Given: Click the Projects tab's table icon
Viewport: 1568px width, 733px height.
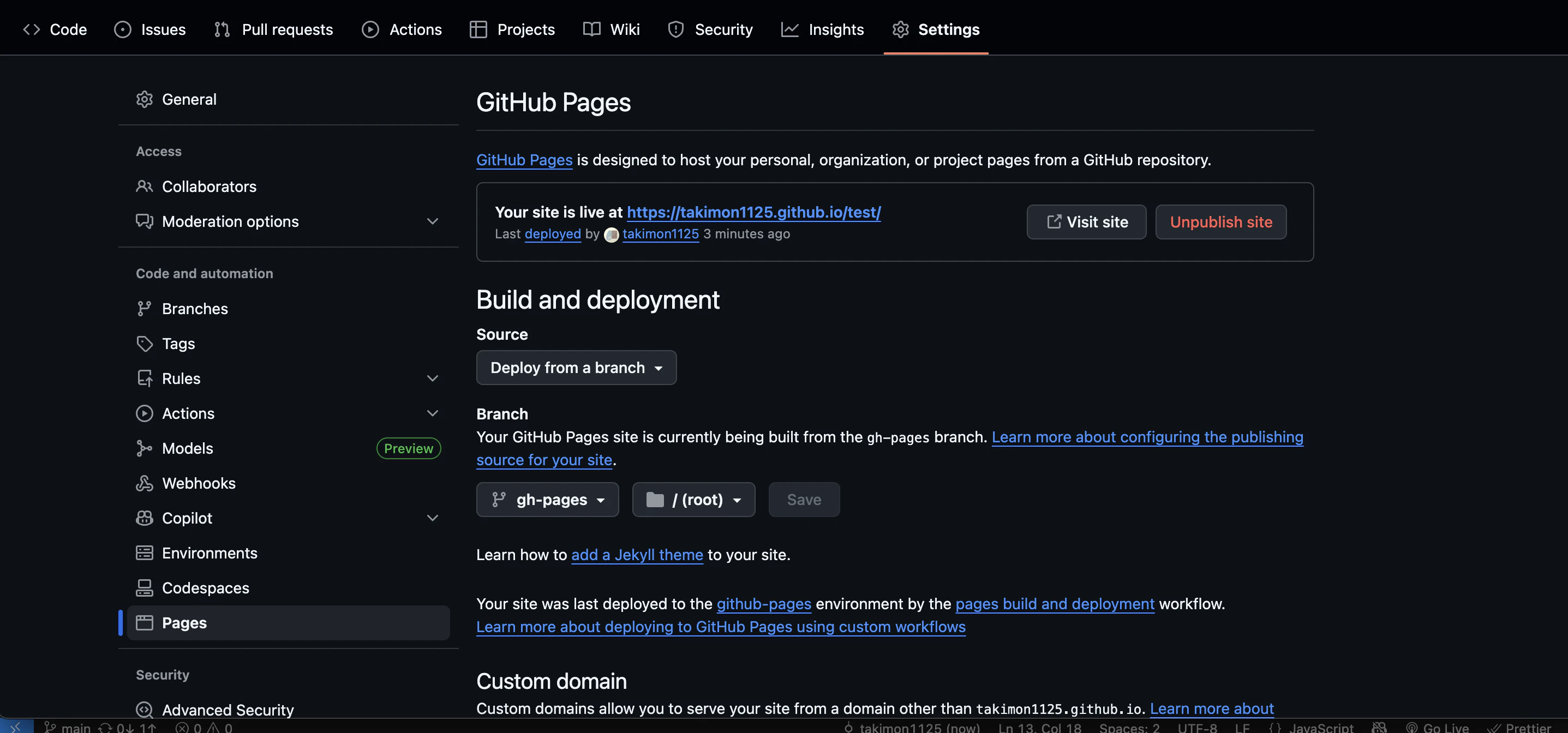Looking at the screenshot, I should click(x=478, y=29).
